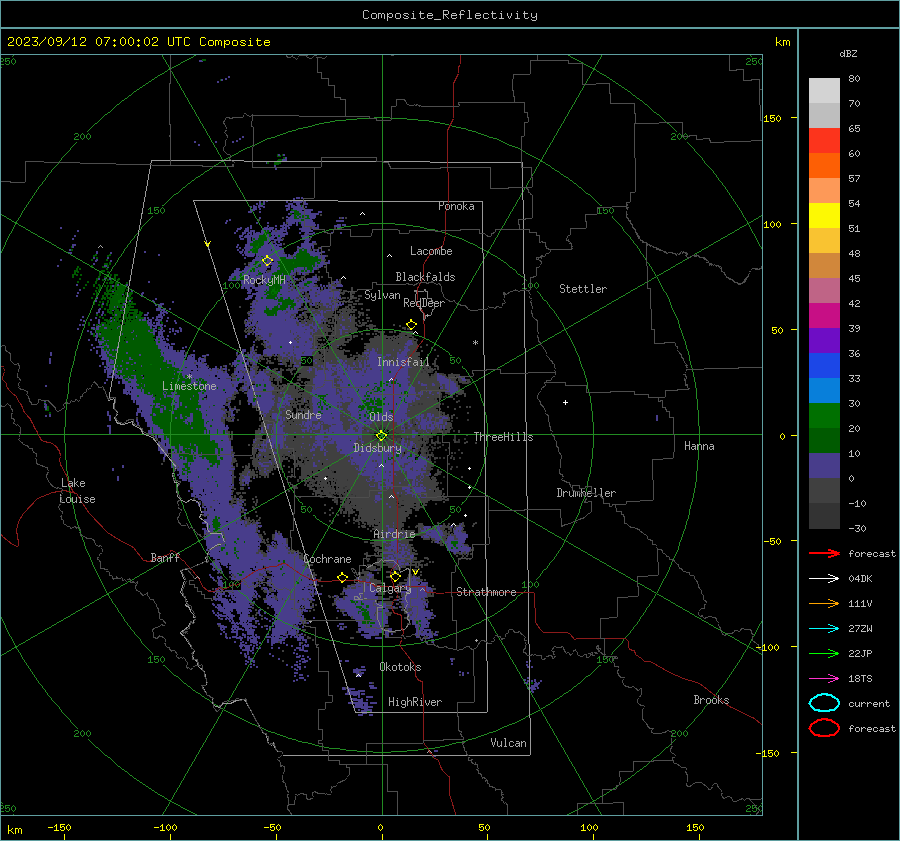The height and width of the screenshot is (841, 900).
Task: Click the 100 tick label on right axis
Action: click(772, 224)
